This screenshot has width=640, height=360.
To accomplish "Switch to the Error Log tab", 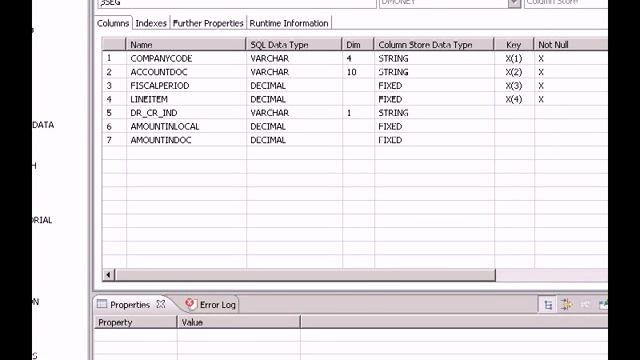I will tap(218, 305).
